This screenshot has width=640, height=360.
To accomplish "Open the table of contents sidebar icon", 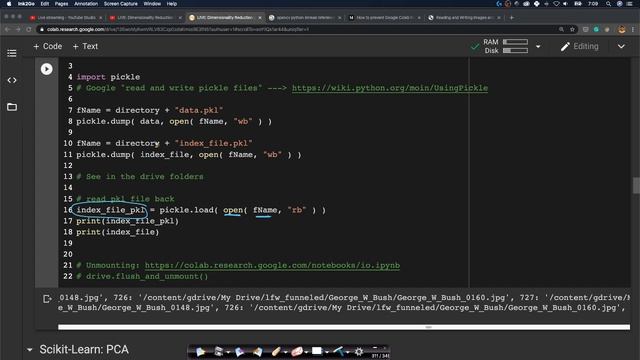I will [12, 53].
